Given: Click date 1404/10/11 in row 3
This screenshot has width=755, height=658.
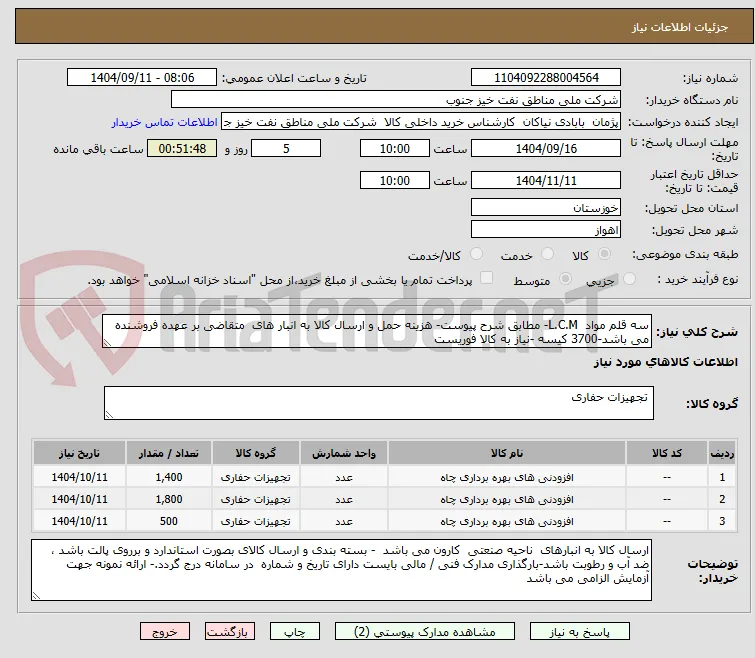Looking at the screenshot, I should pos(79,521).
